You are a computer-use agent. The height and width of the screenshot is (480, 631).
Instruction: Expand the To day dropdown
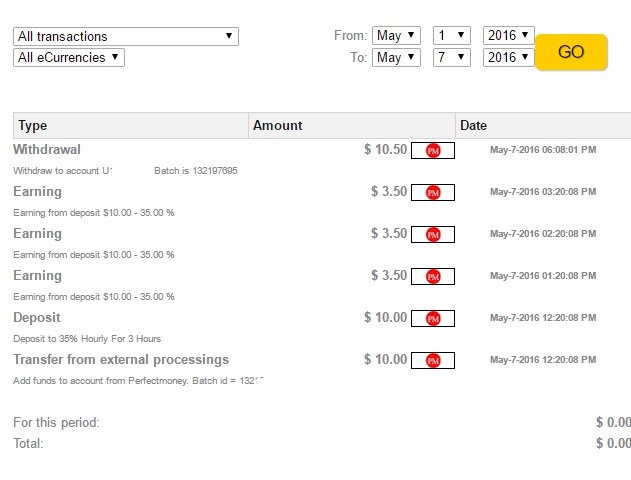click(x=452, y=57)
